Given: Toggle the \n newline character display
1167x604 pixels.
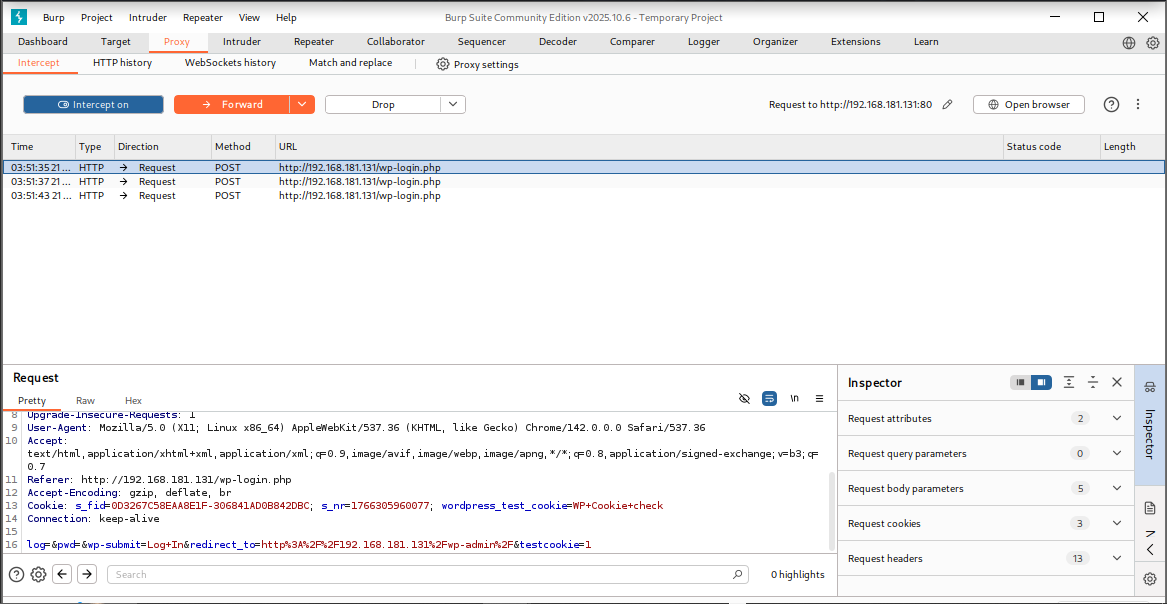Looking at the screenshot, I should [x=794, y=398].
